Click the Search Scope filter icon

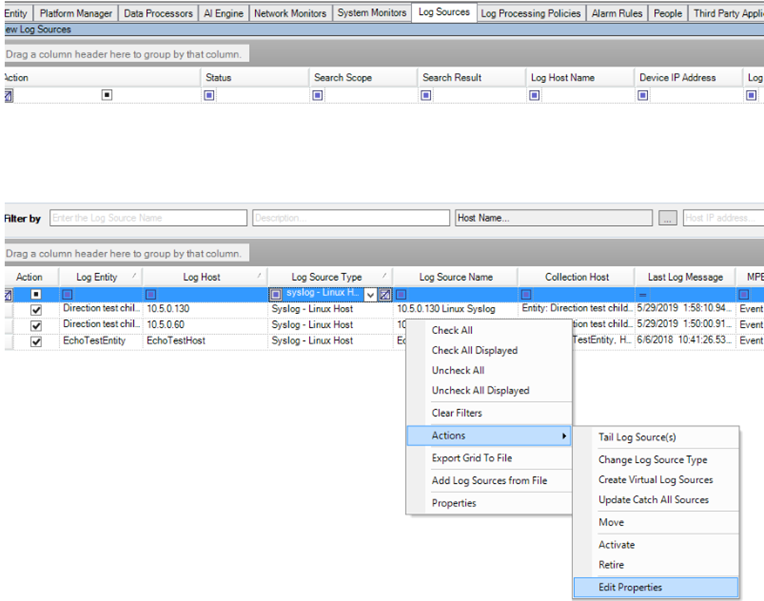coord(318,96)
